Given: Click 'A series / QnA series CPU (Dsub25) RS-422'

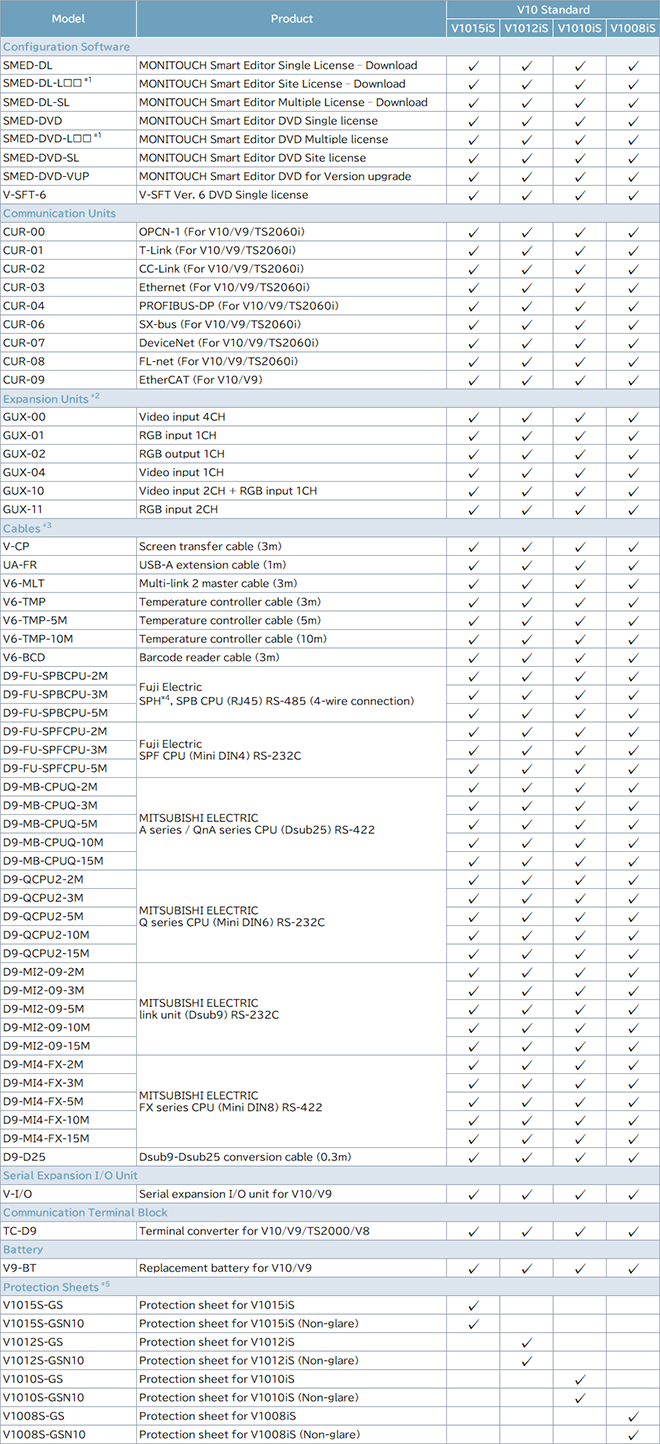Looking at the screenshot, I should click(257, 830).
